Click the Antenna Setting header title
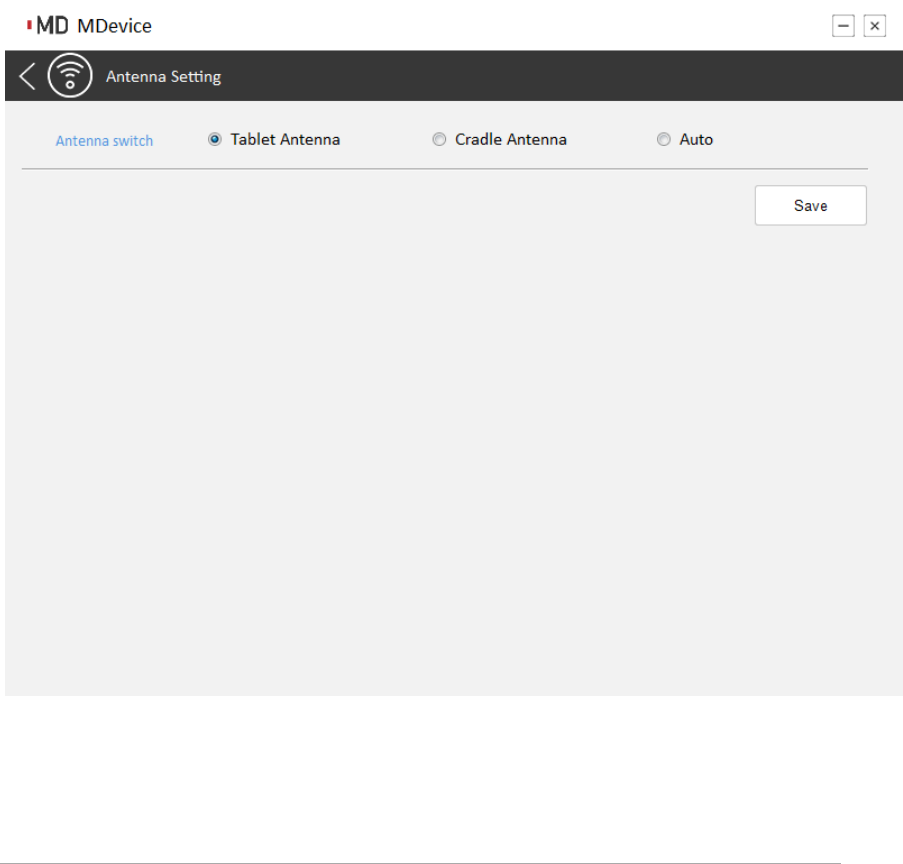Screen dimensions: 903x864 (164, 77)
